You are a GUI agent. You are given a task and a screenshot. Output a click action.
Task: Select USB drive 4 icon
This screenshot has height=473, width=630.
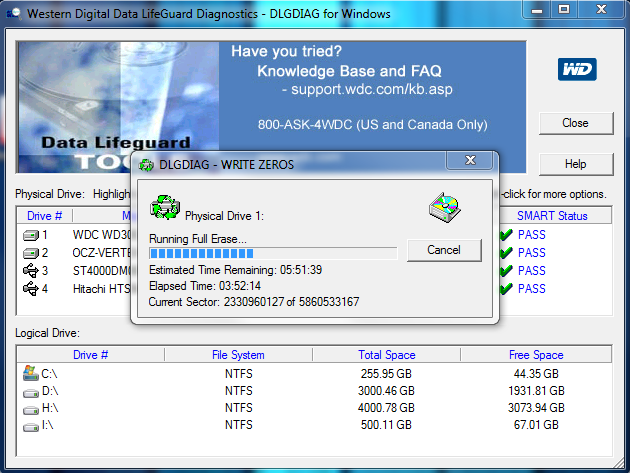tap(31, 289)
